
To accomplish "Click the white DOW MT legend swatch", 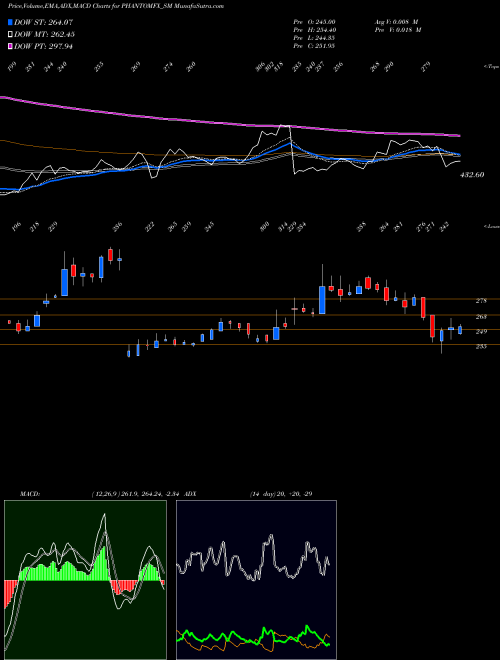I will 10,34.
